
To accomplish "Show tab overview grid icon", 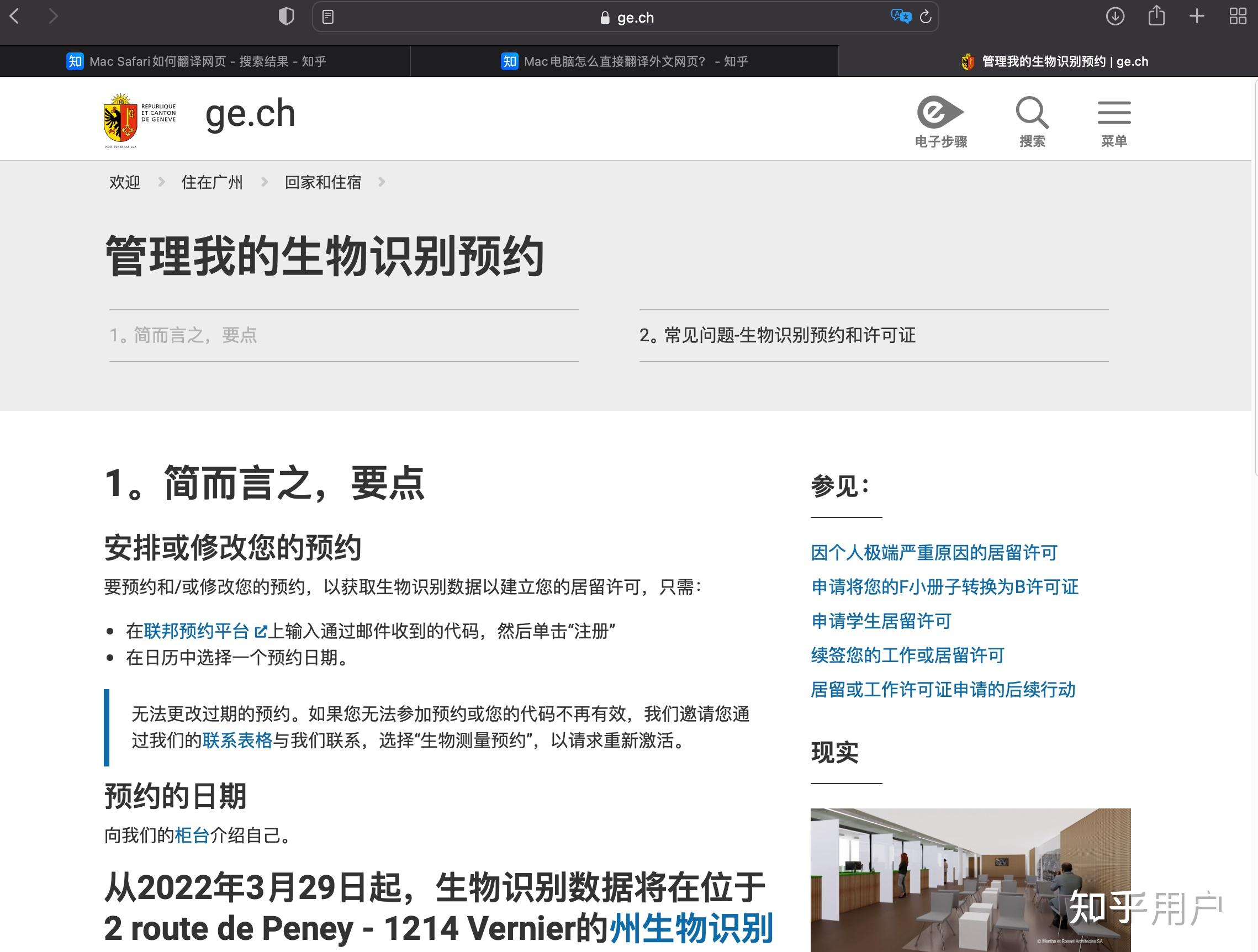I will pos(1238,16).
